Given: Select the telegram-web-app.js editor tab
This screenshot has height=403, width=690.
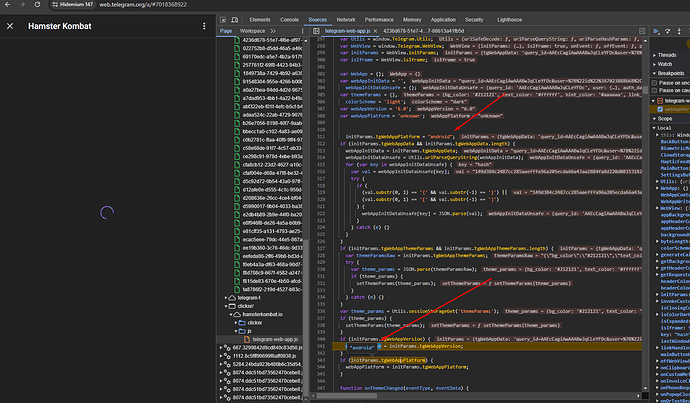Looking at the screenshot, I should click(x=347, y=31).
